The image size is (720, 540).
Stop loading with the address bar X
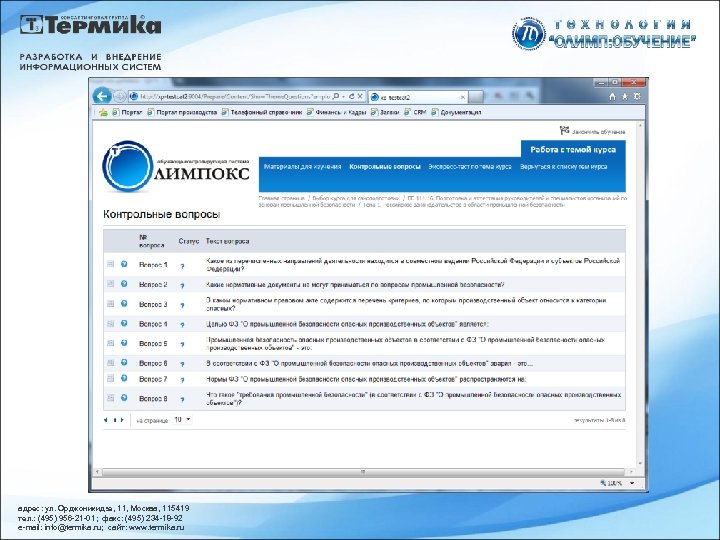pos(360,96)
